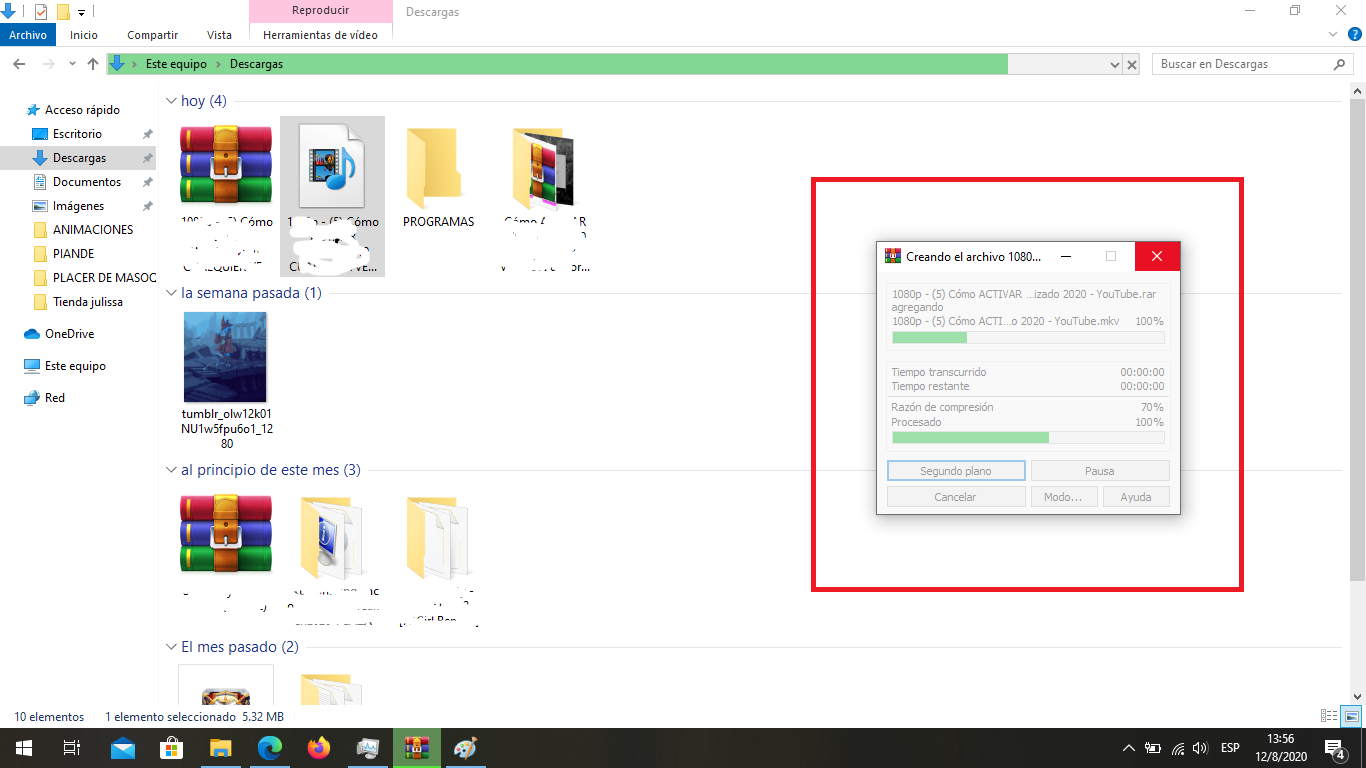This screenshot has width=1366, height=768.
Task: Click the Reproducir contextual tab header
Action: pyautogui.click(x=320, y=11)
